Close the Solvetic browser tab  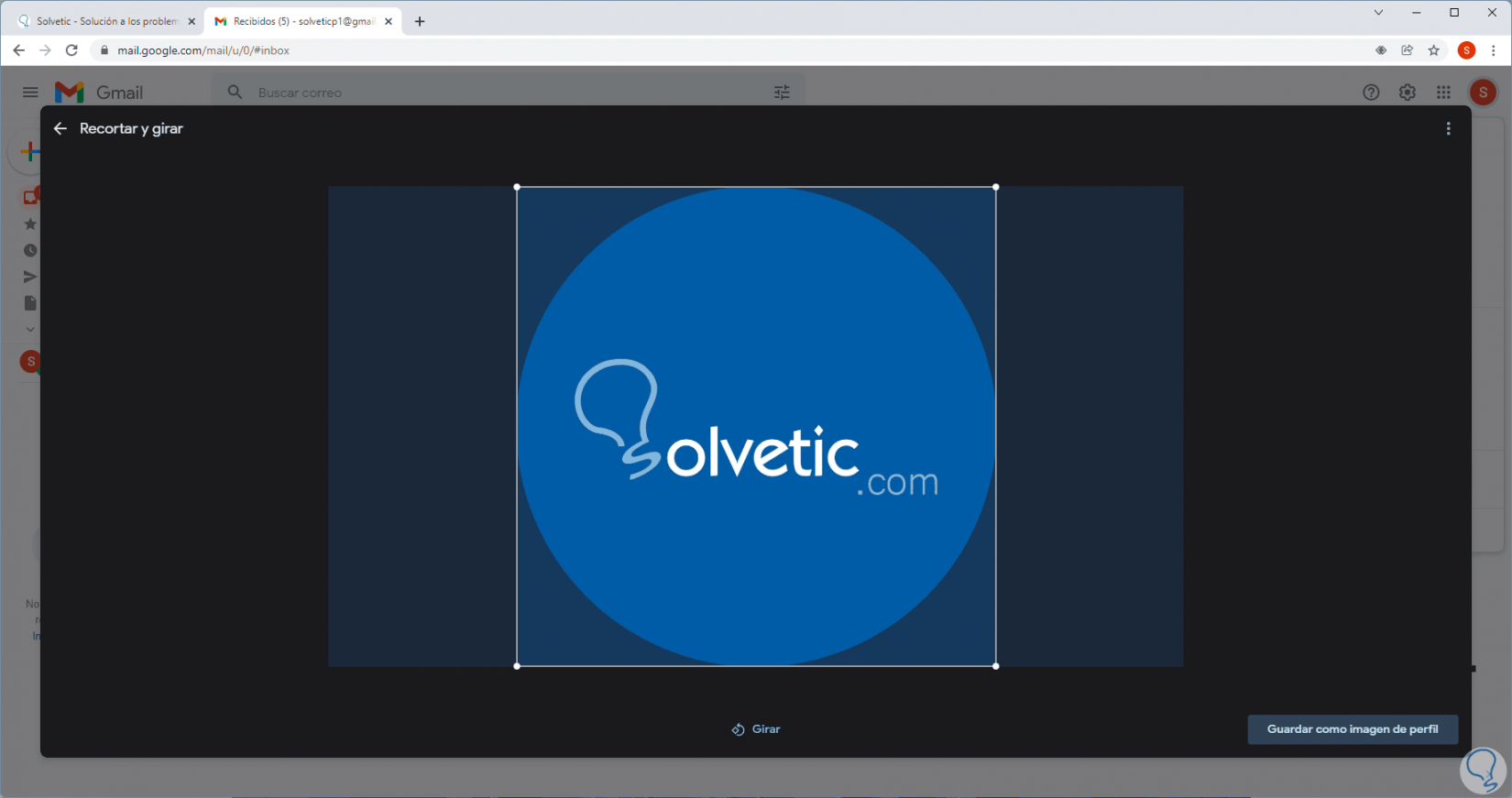[x=192, y=21]
